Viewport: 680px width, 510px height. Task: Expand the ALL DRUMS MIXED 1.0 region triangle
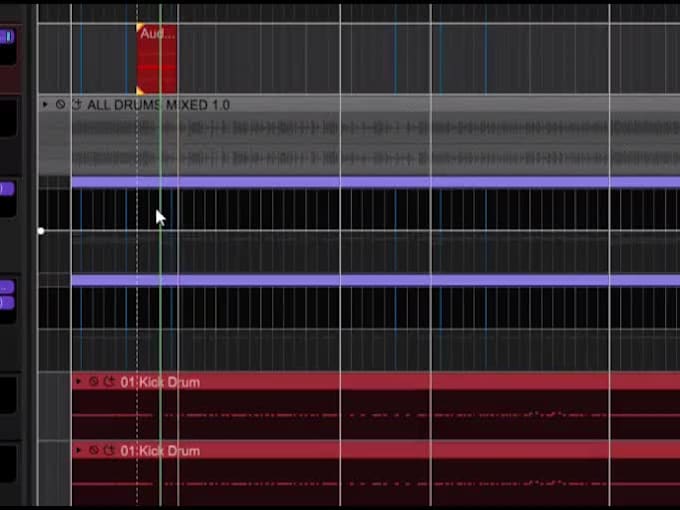click(45, 105)
